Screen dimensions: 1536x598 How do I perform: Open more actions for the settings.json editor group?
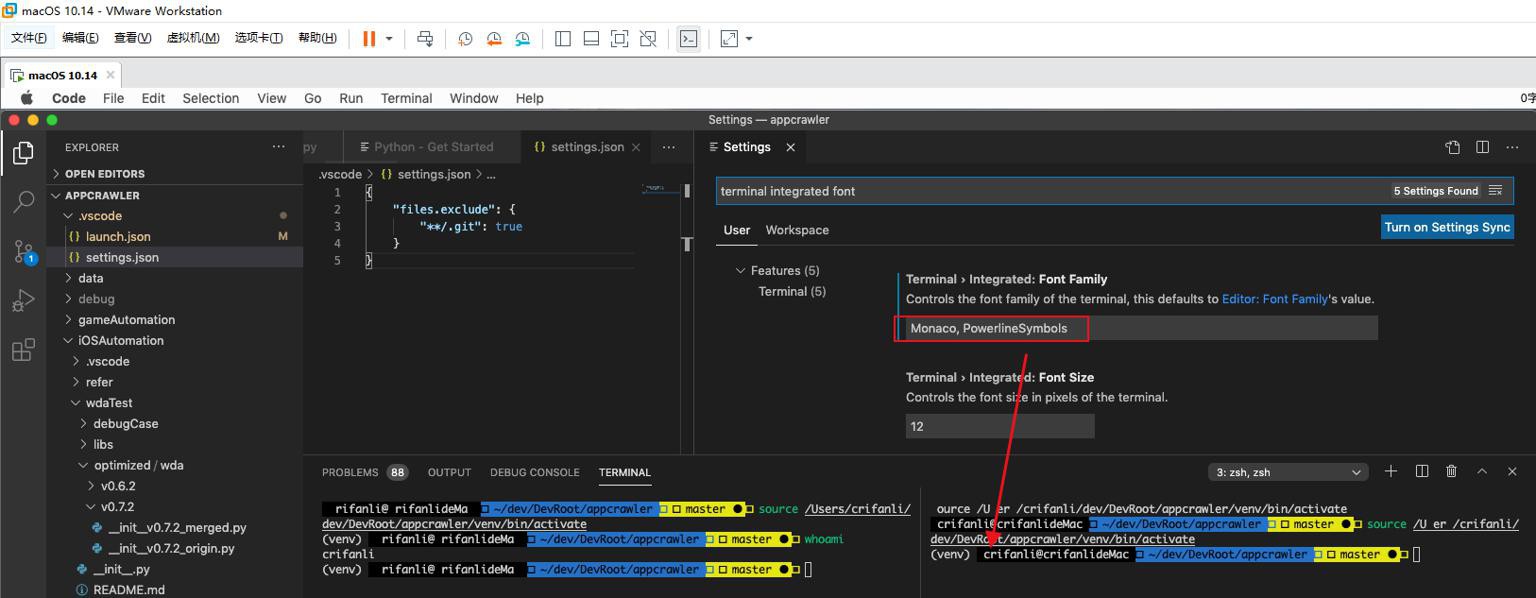(x=669, y=147)
